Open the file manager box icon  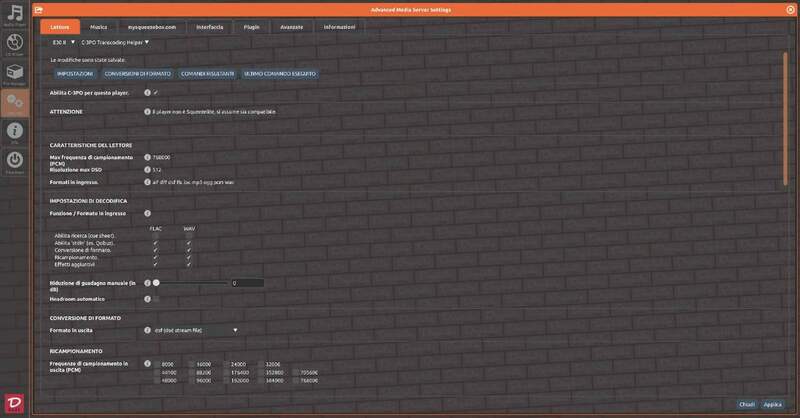15,73
